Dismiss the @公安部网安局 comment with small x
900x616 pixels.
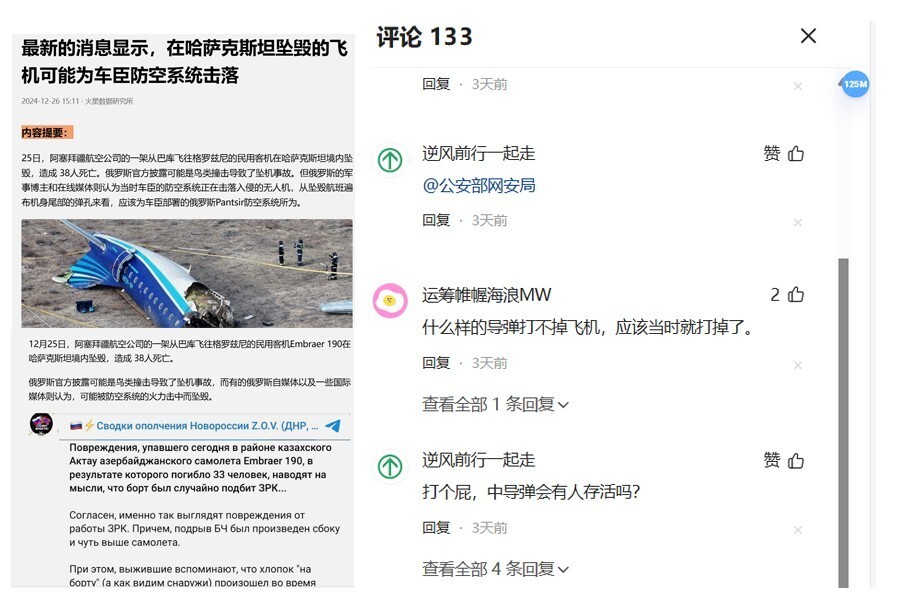pos(797,222)
